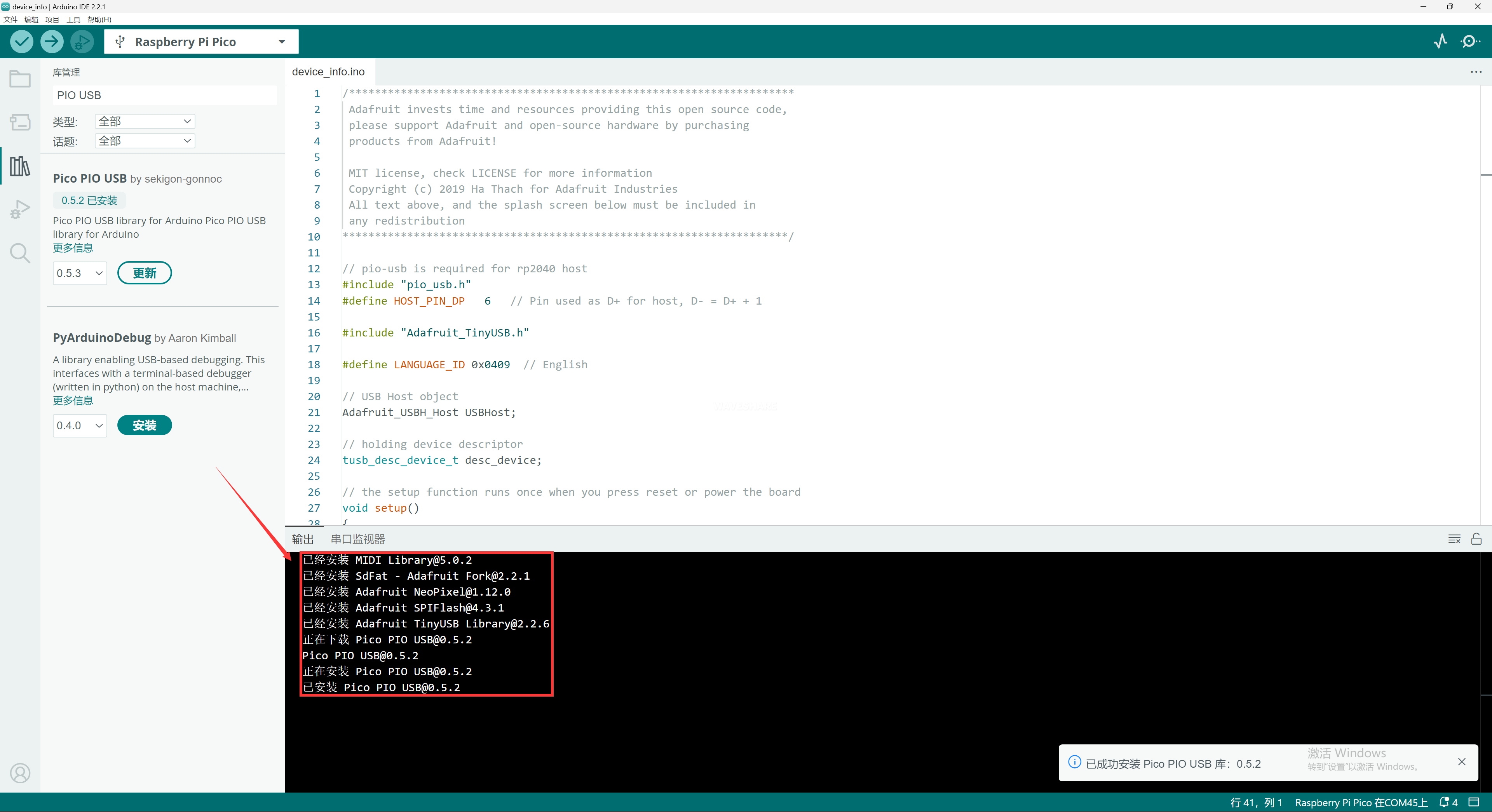Click tusb_desc_device_t desc_device; line

tap(442, 460)
